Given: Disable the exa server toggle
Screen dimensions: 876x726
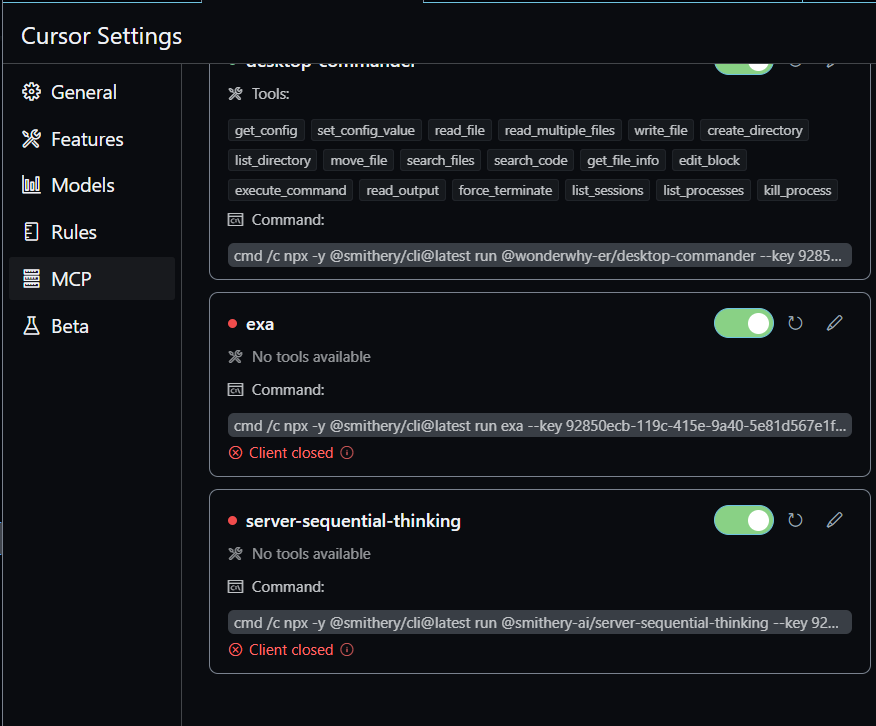Looking at the screenshot, I should (x=744, y=323).
